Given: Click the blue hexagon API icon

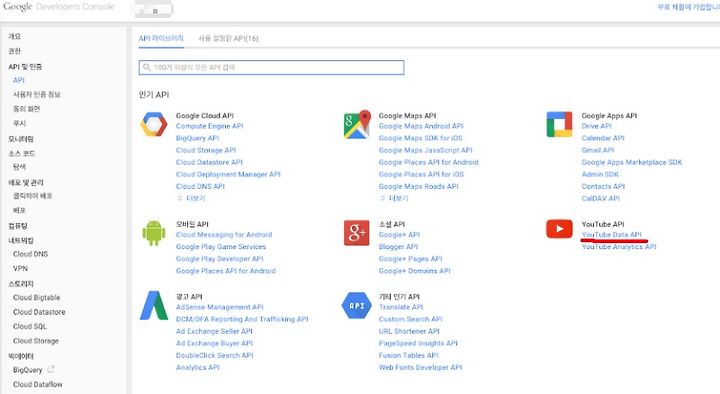Looking at the screenshot, I should pos(356,305).
